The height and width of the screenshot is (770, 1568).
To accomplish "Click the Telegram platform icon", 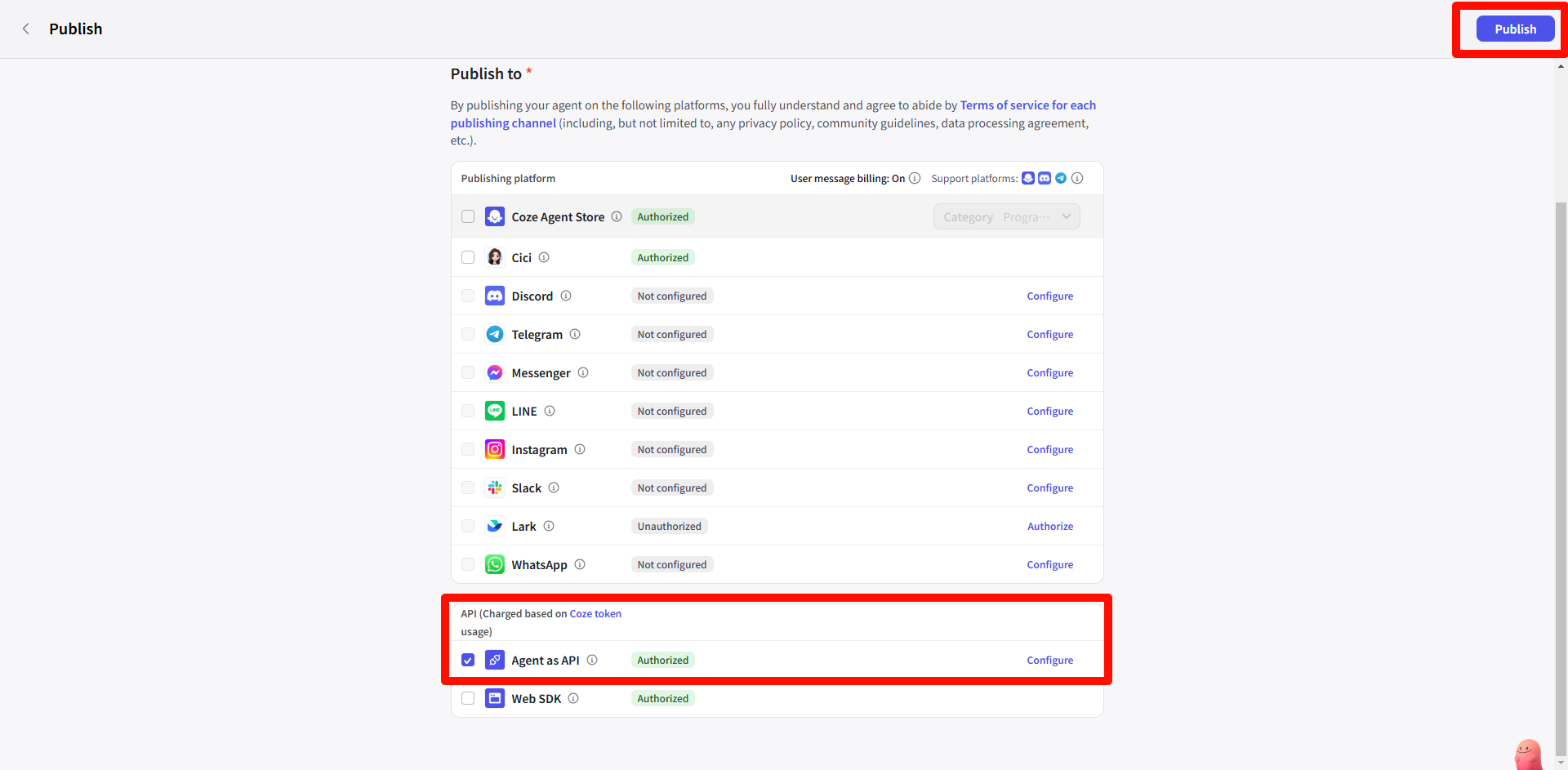I will tap(494, 334).
